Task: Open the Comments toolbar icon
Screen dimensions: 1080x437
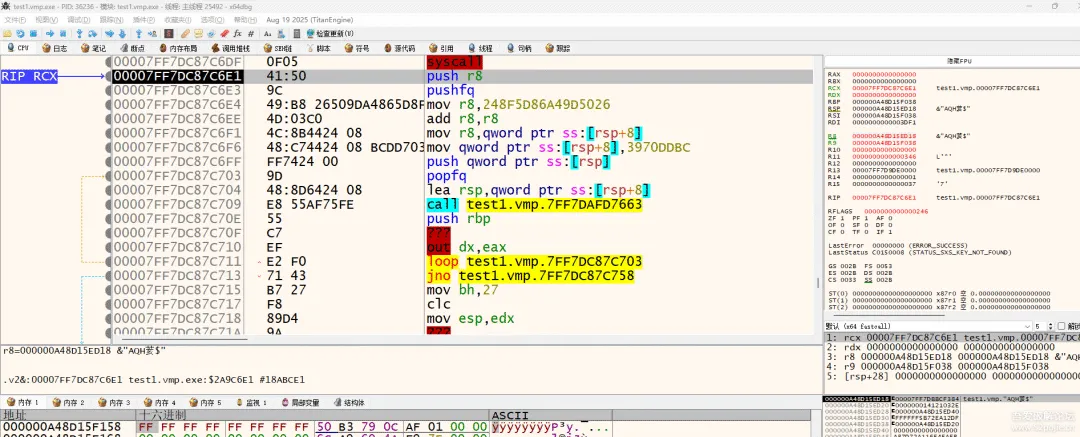Action: pos(198,34)
